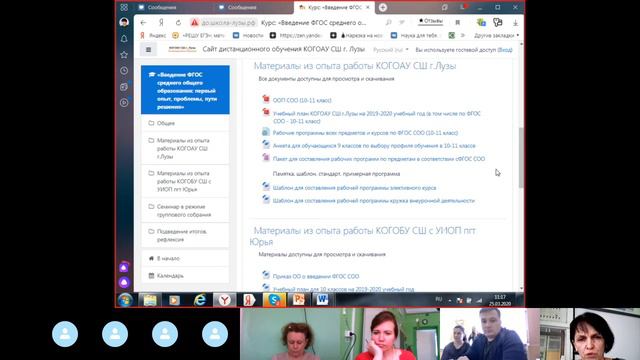This screenshot has height=360, width=640.
Task: Open Word from the taskbar
Action: (x=322, y=300)
